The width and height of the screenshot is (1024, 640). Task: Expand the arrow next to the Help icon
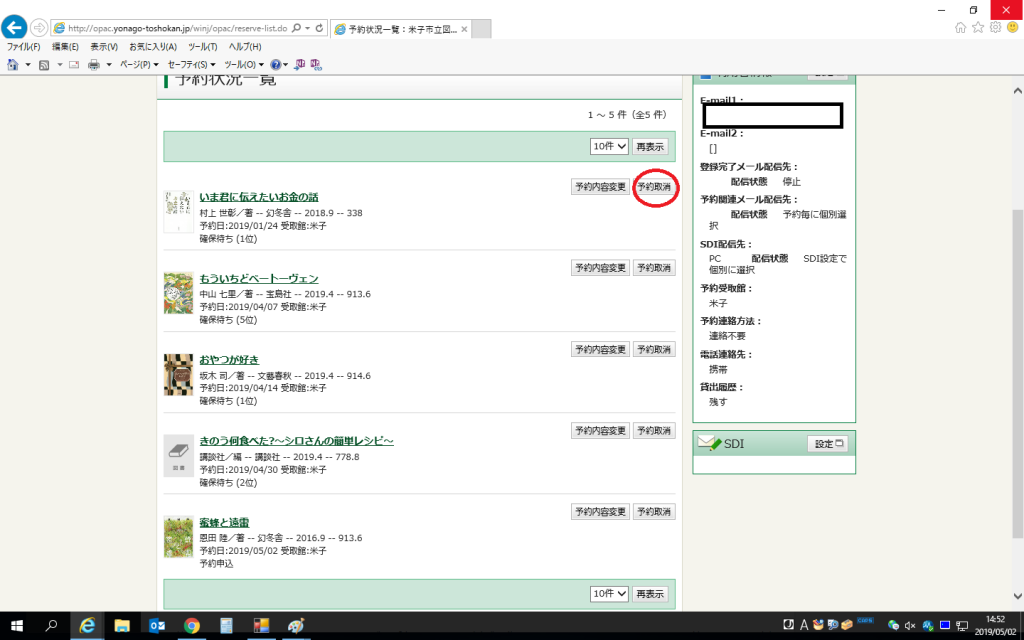coord(285,65)
